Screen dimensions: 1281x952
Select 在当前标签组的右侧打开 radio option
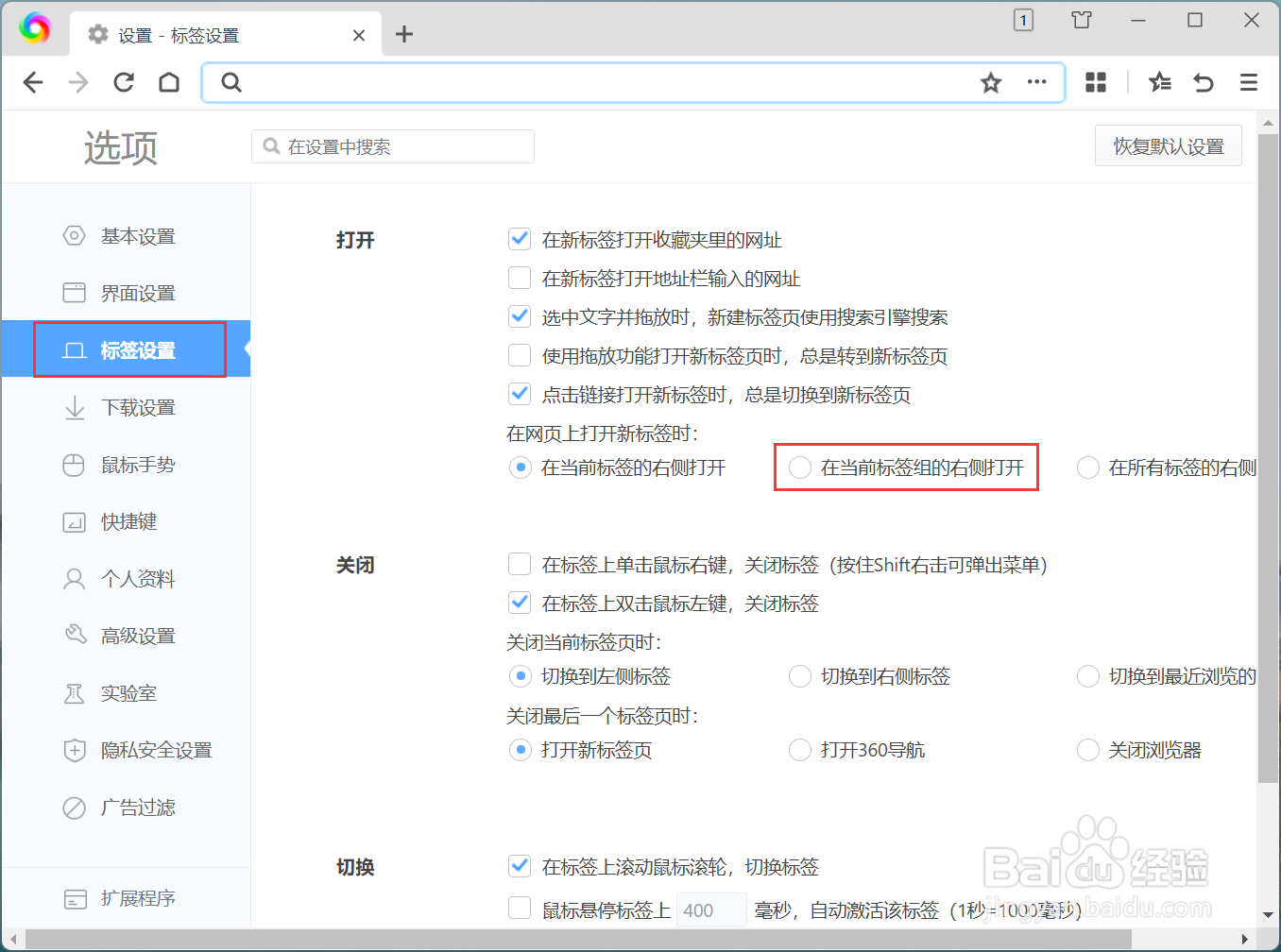[800, 467]
